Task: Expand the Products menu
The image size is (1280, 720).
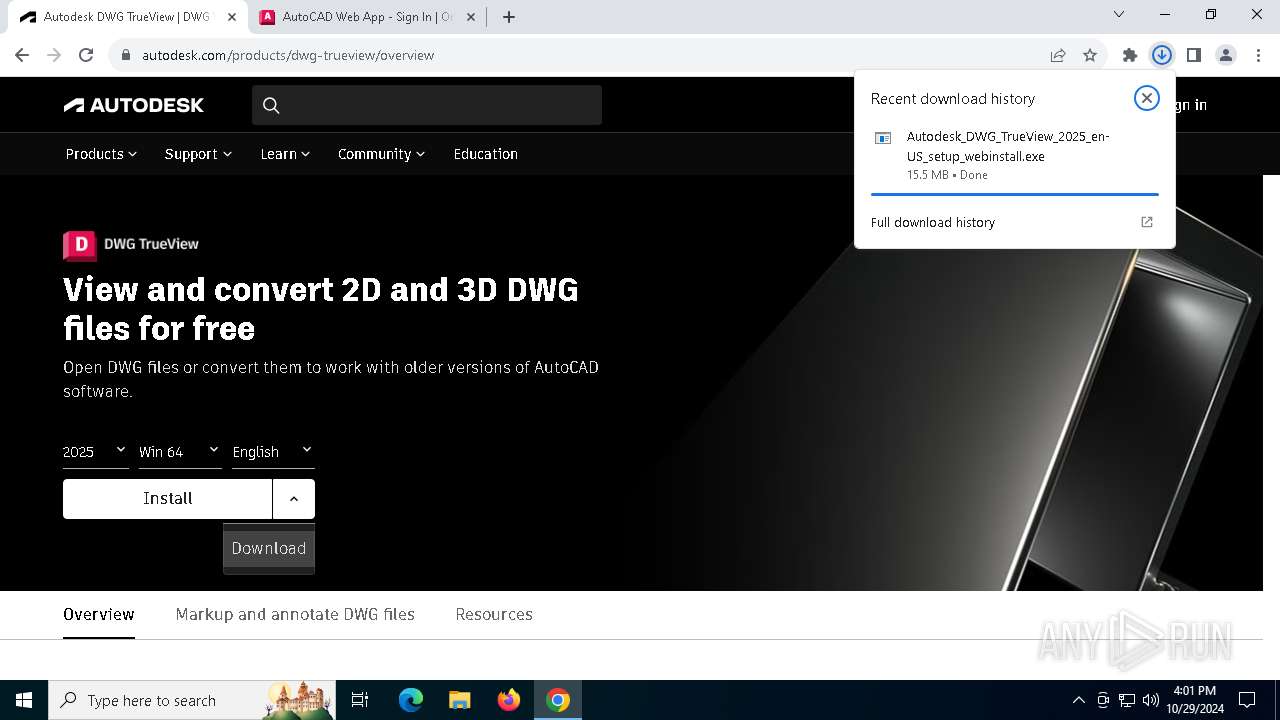Action: point(101,154)
